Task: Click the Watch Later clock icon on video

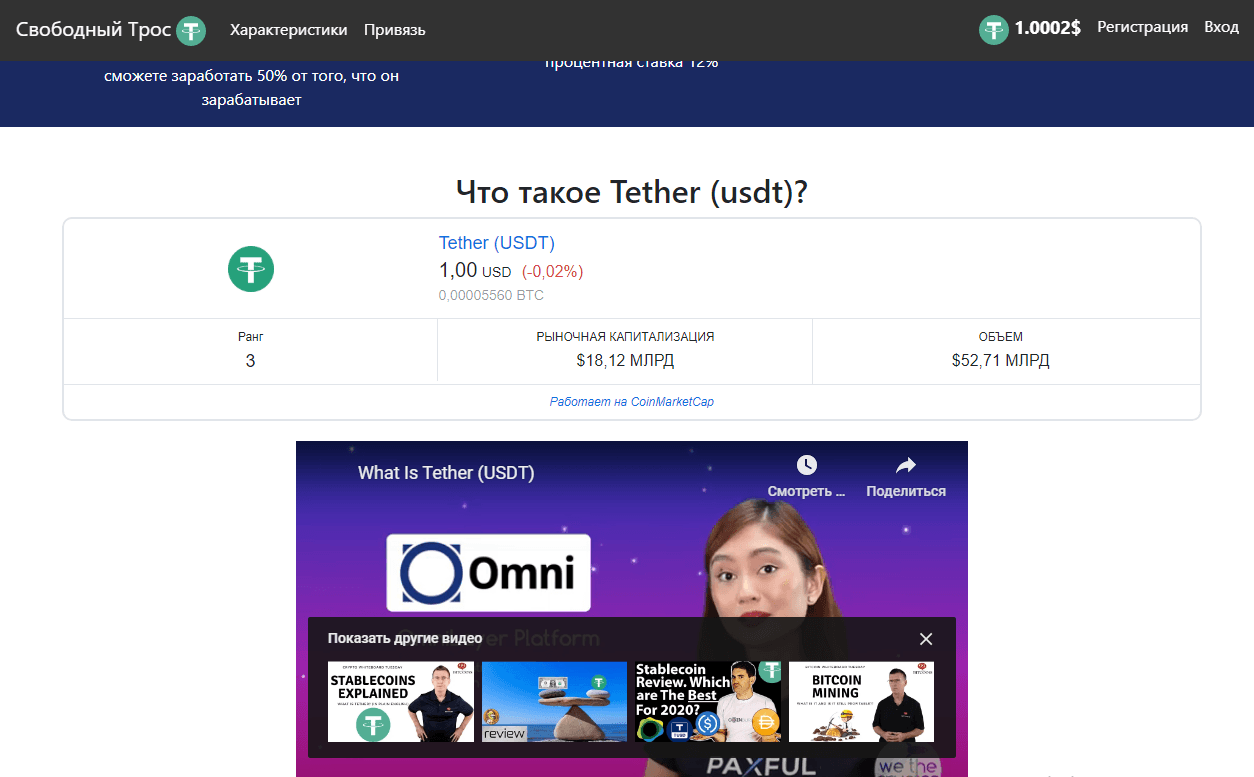Action: pos(806,465)
